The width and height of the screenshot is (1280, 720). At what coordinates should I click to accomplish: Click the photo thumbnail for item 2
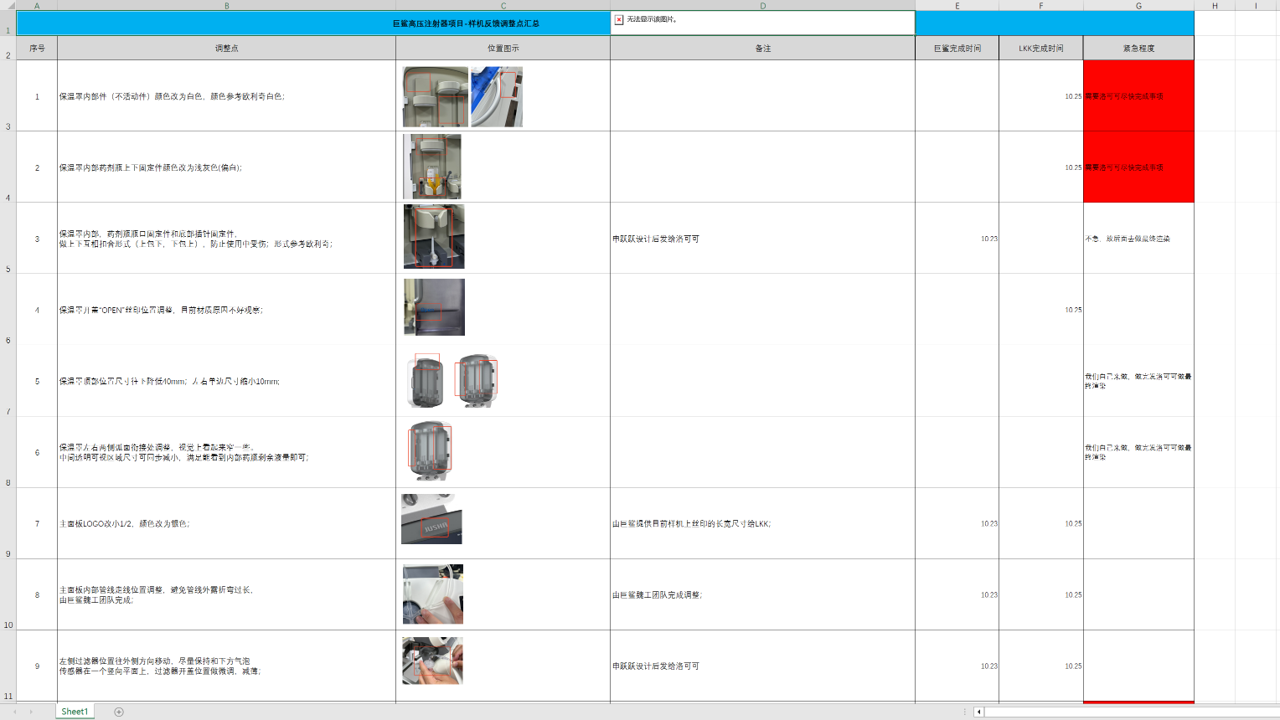(432, 166)
